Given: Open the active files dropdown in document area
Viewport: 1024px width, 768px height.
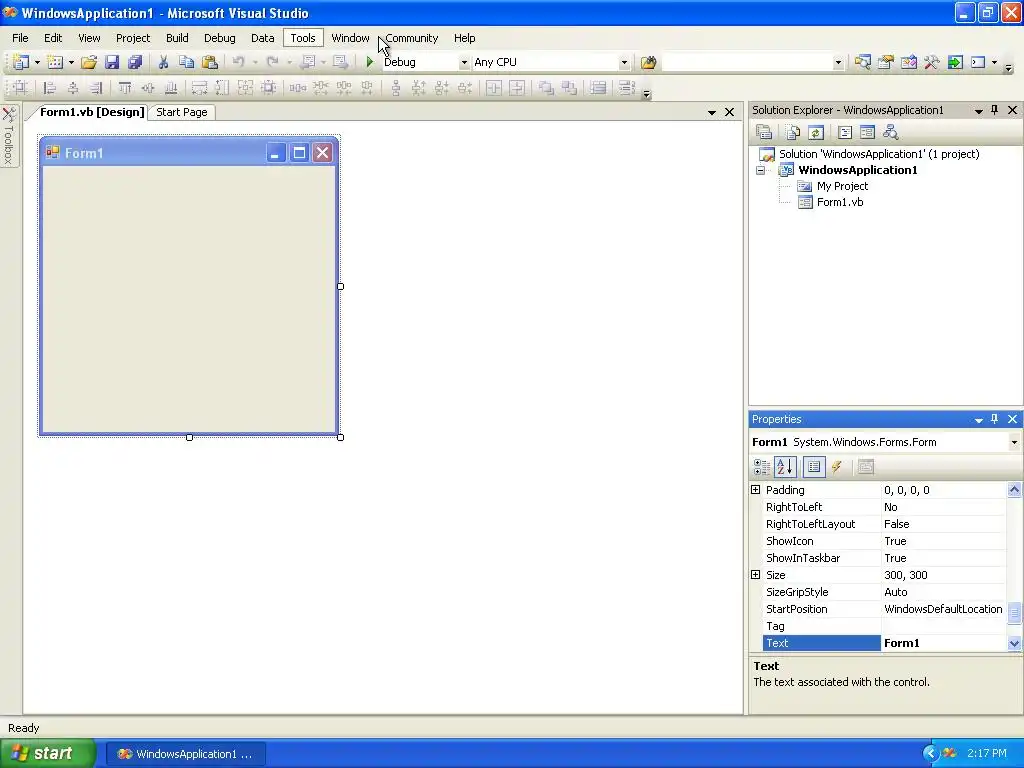Looking at the screenshot, I should point(711,112).
